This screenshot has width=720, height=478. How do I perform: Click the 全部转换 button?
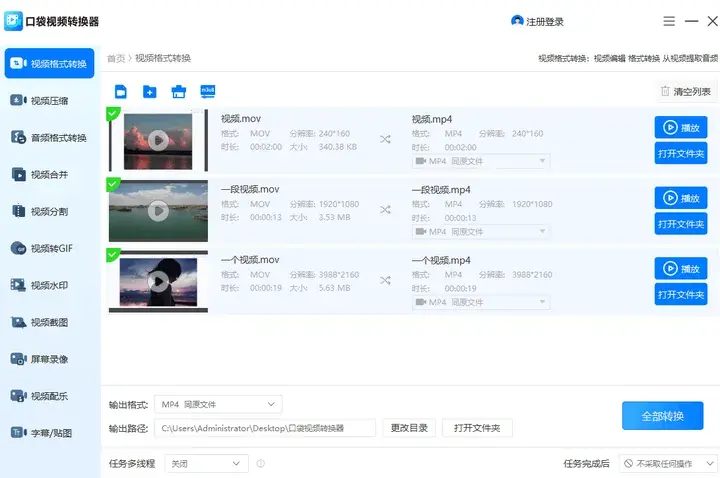point(662,415)
